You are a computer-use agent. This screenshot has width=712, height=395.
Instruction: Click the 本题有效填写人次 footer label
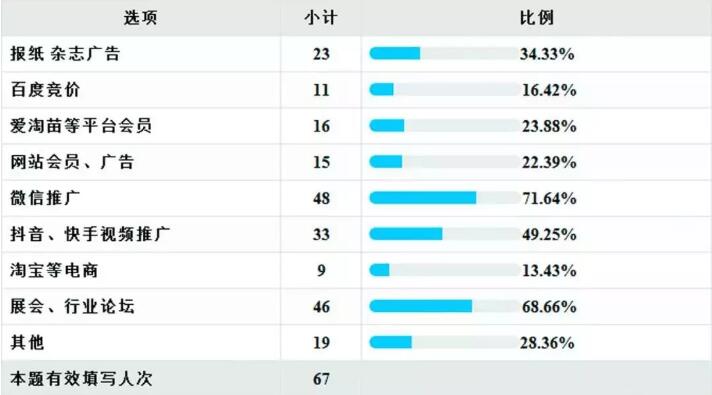pos(81,379)
